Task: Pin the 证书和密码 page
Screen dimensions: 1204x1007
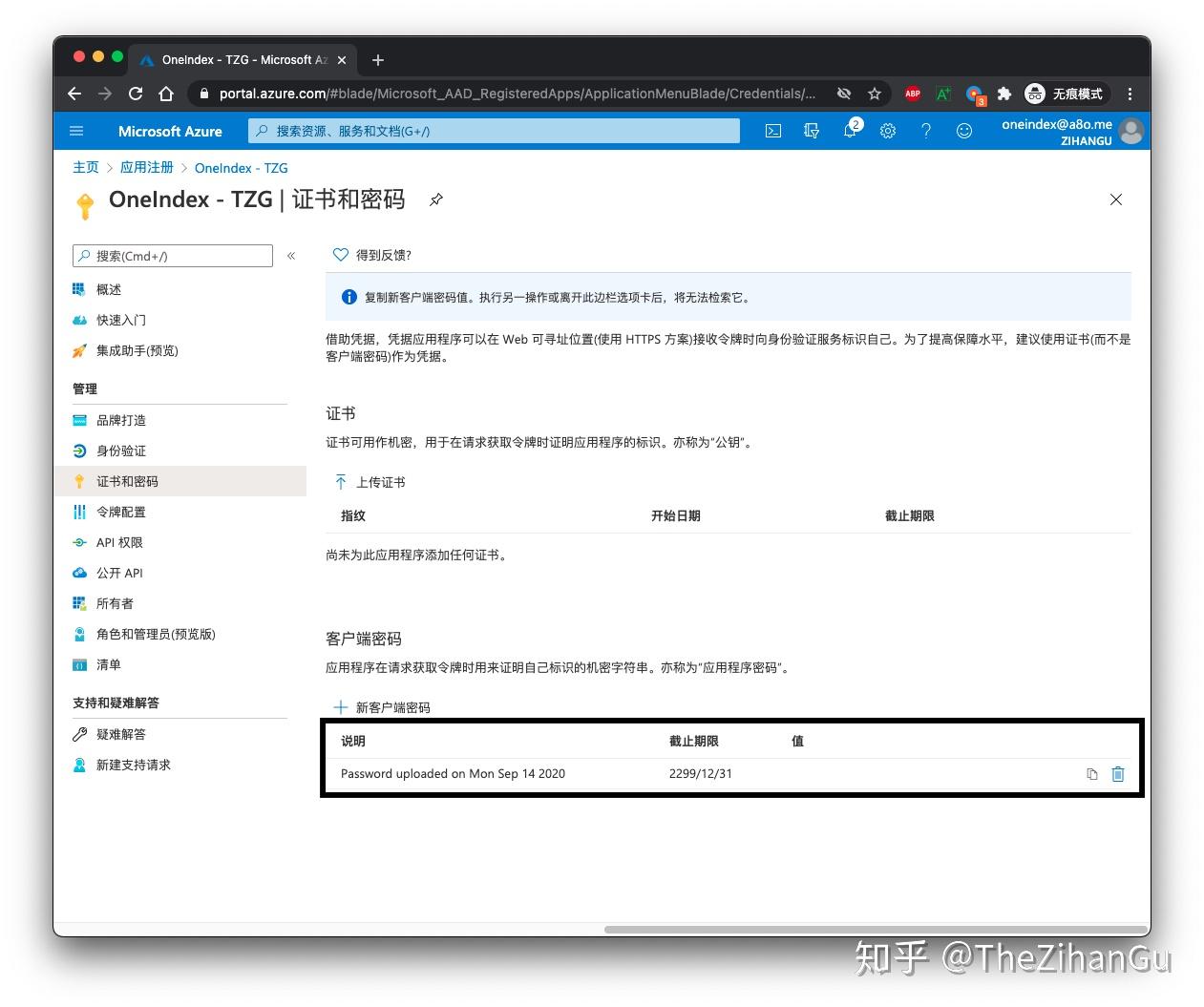Action: pos(436,200)
